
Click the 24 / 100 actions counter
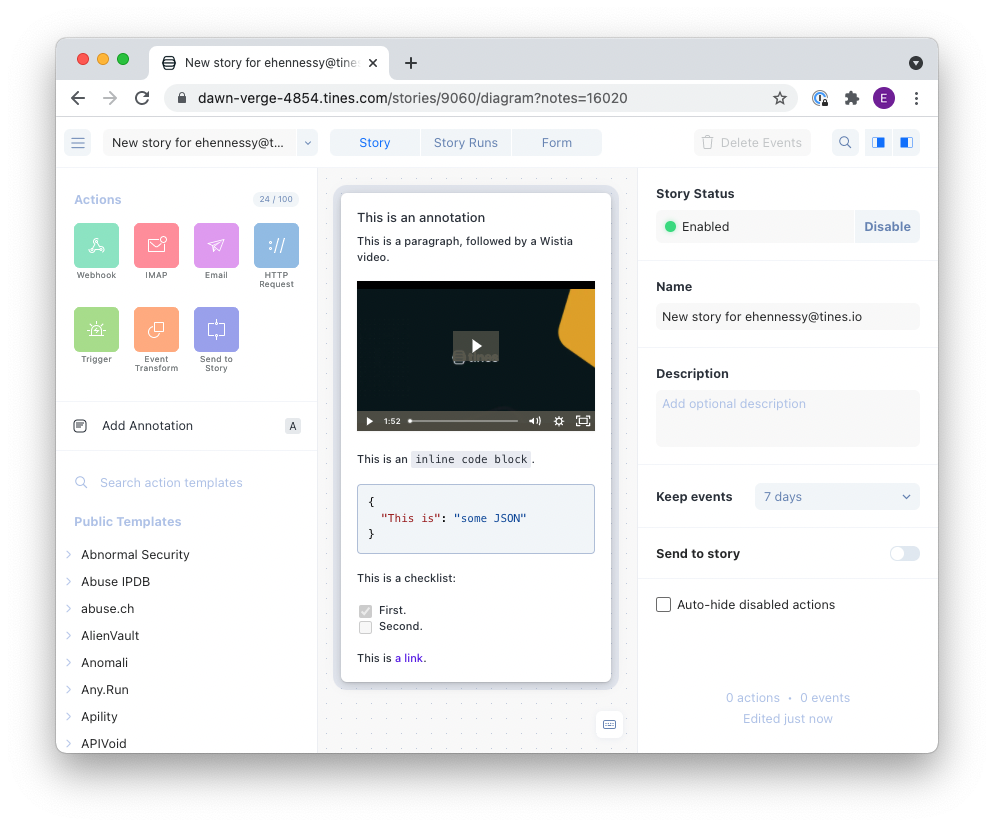click(x=276, y=199)
